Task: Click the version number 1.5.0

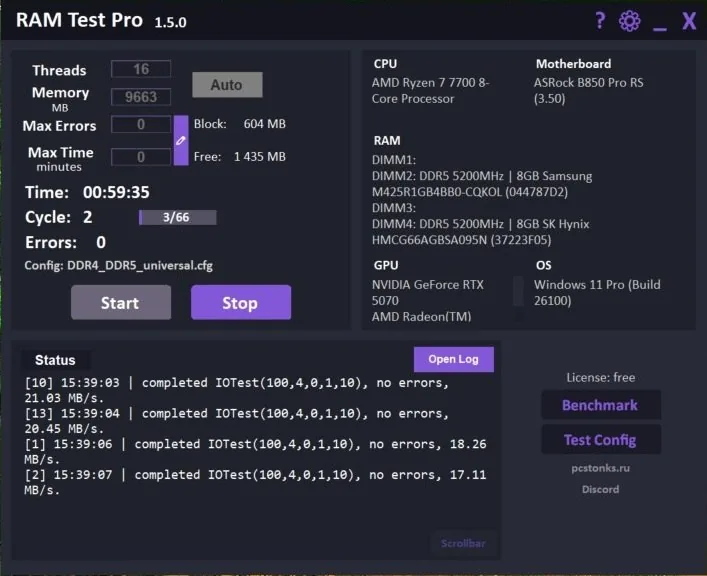Action: pyautogui.click(x=170, y=23)
